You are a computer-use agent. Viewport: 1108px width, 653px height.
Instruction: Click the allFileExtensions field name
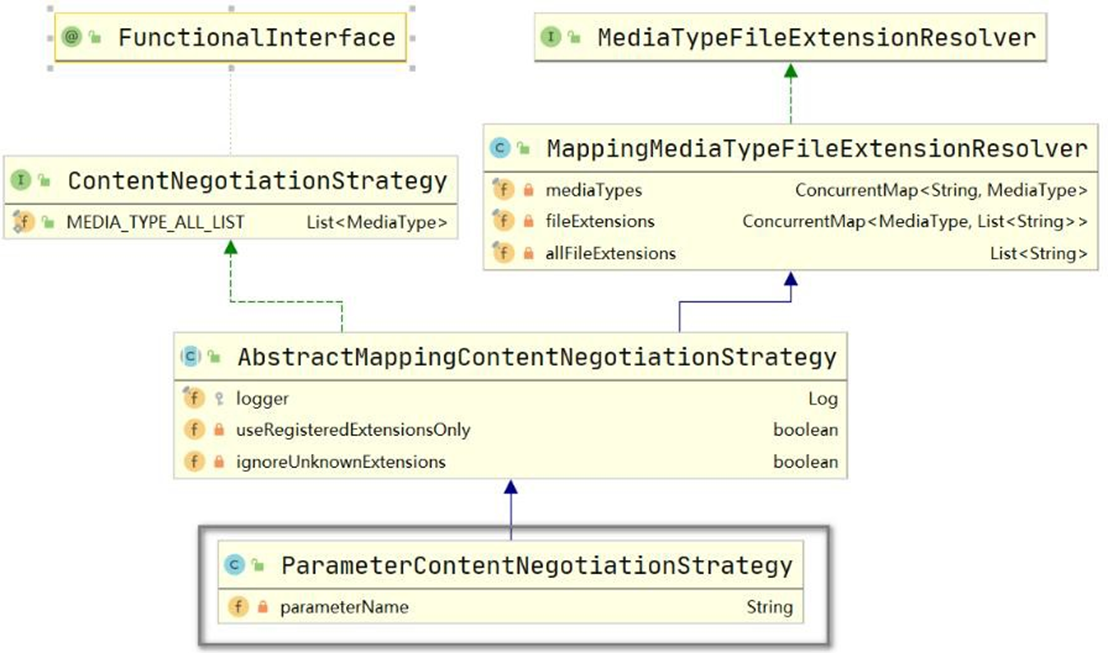point(610,253)
